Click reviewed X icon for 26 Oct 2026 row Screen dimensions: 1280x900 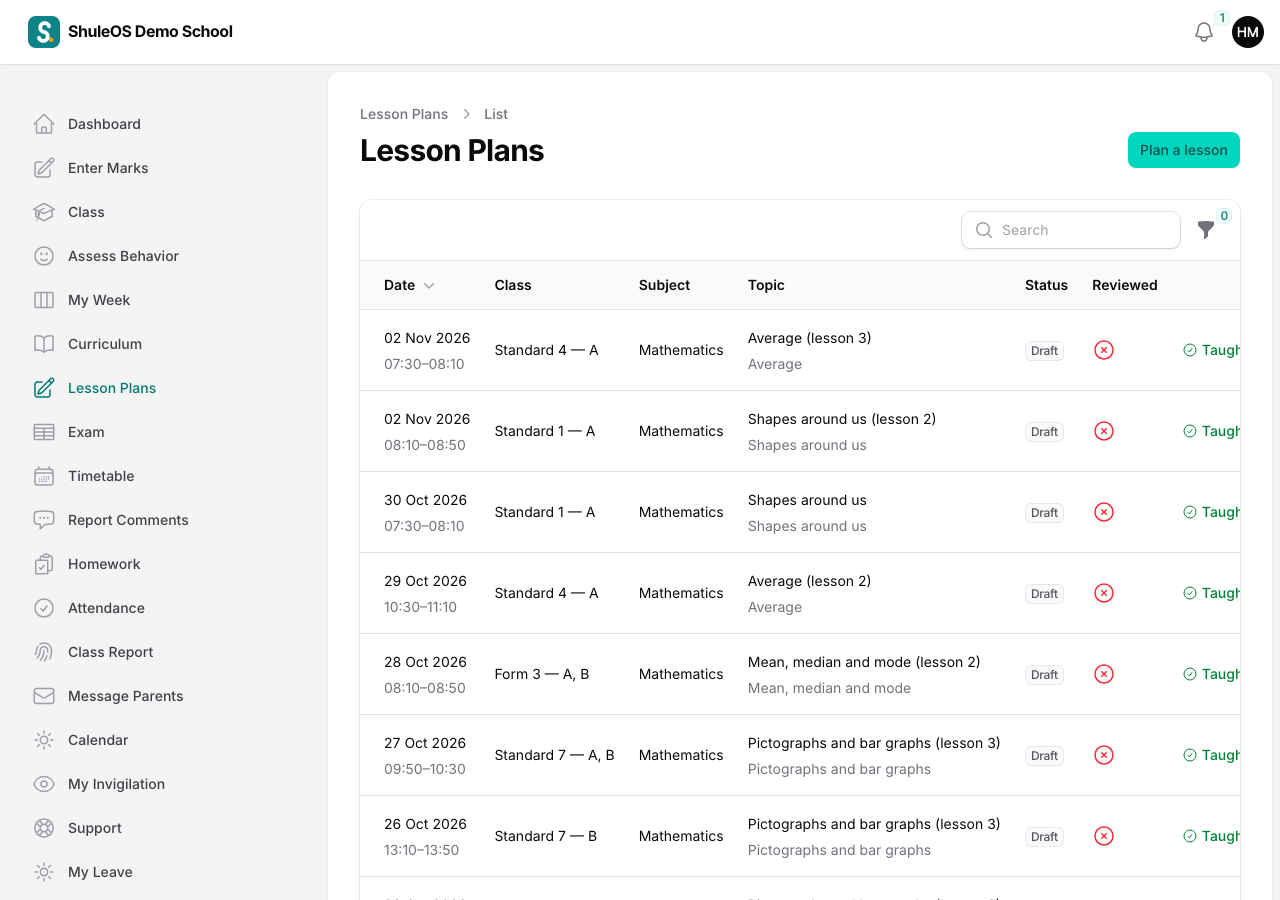point(1104,836)
